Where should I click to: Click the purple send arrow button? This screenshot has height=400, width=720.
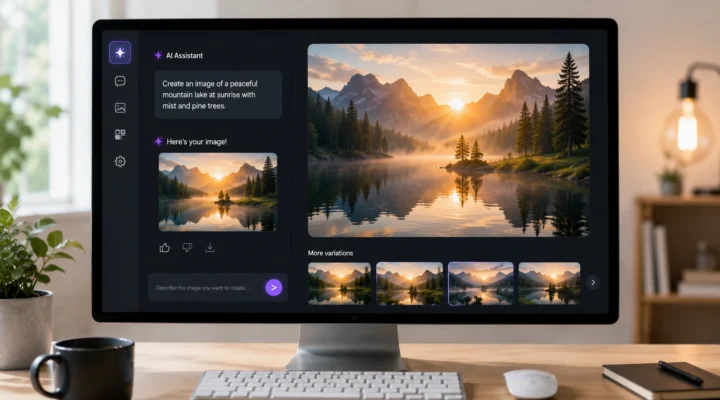point(274,287)
